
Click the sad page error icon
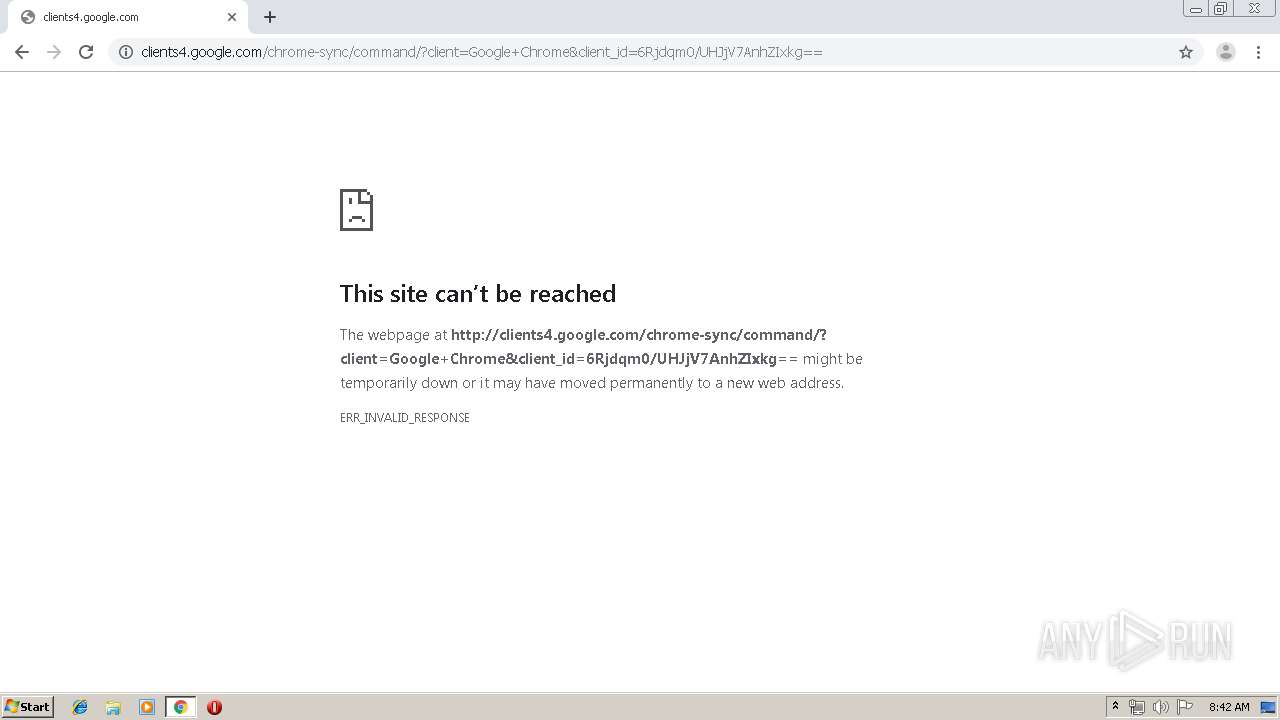(356, 210)
